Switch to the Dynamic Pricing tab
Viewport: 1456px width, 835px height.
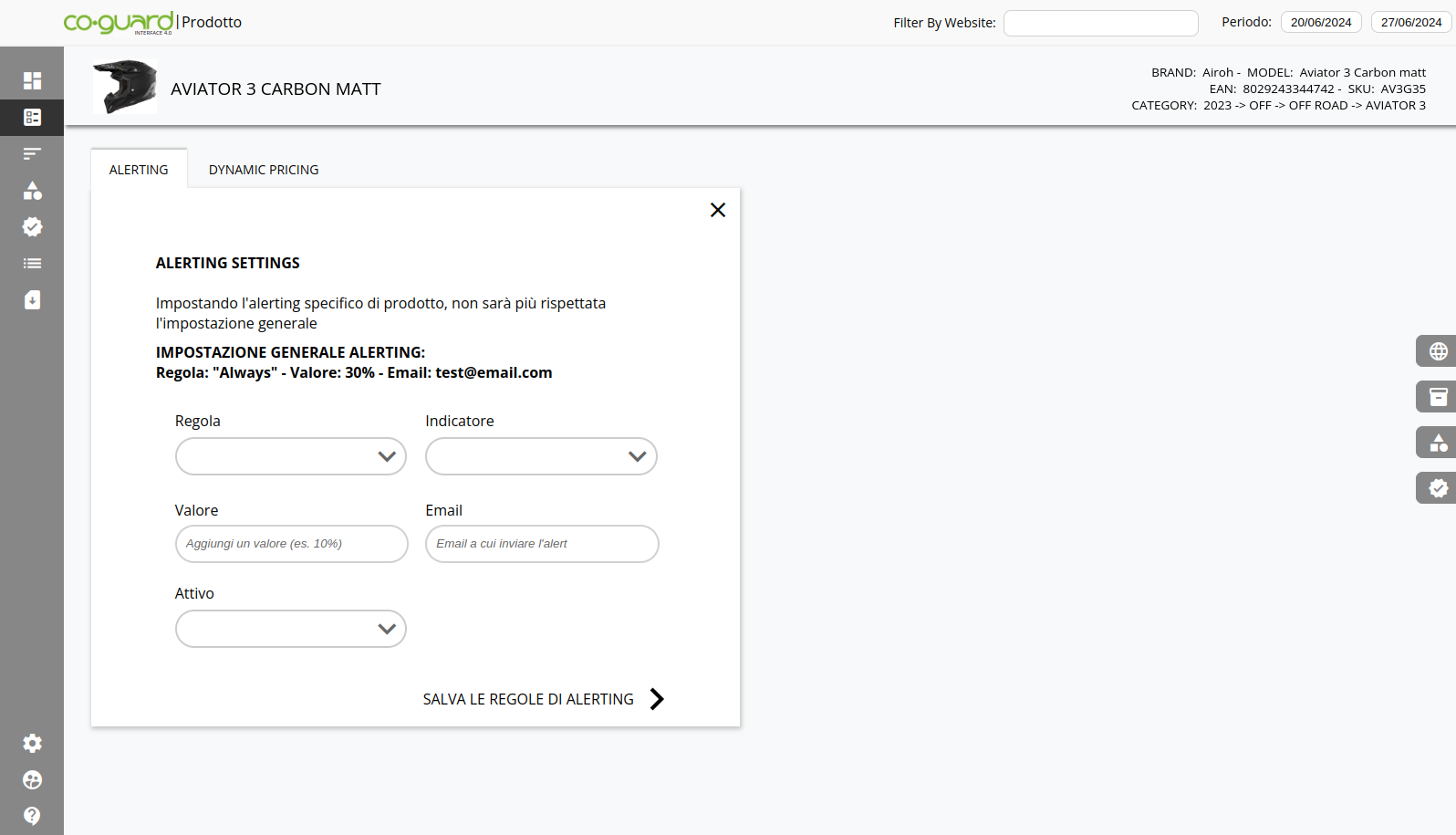coord(264,170)
